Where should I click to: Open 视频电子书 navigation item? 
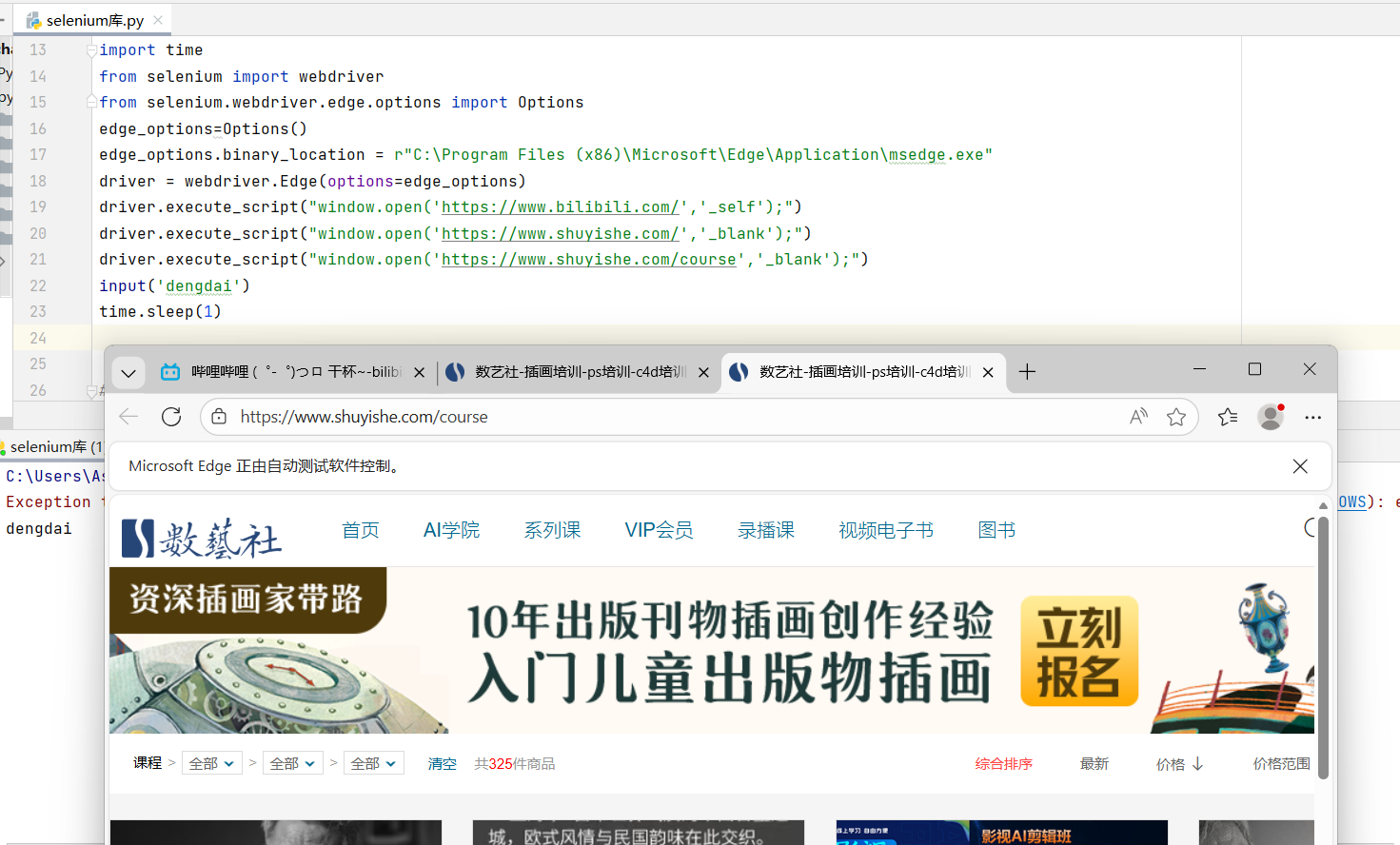click(x=886, y=530)
